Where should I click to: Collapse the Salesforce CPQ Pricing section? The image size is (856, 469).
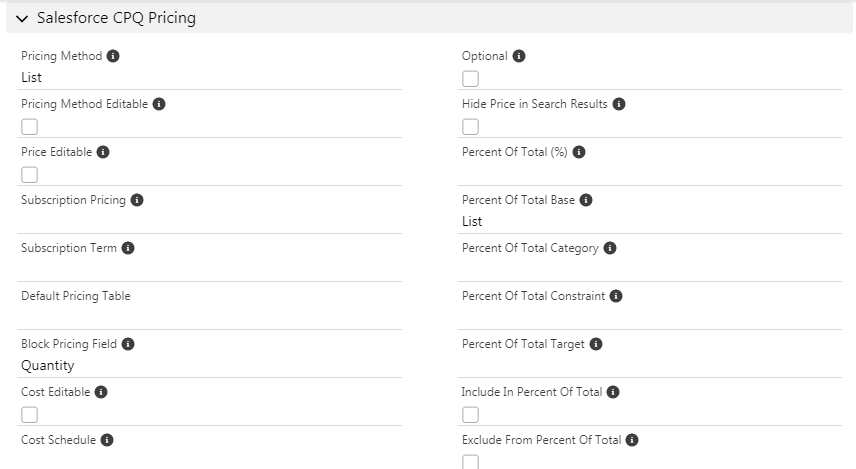[22, 18]
